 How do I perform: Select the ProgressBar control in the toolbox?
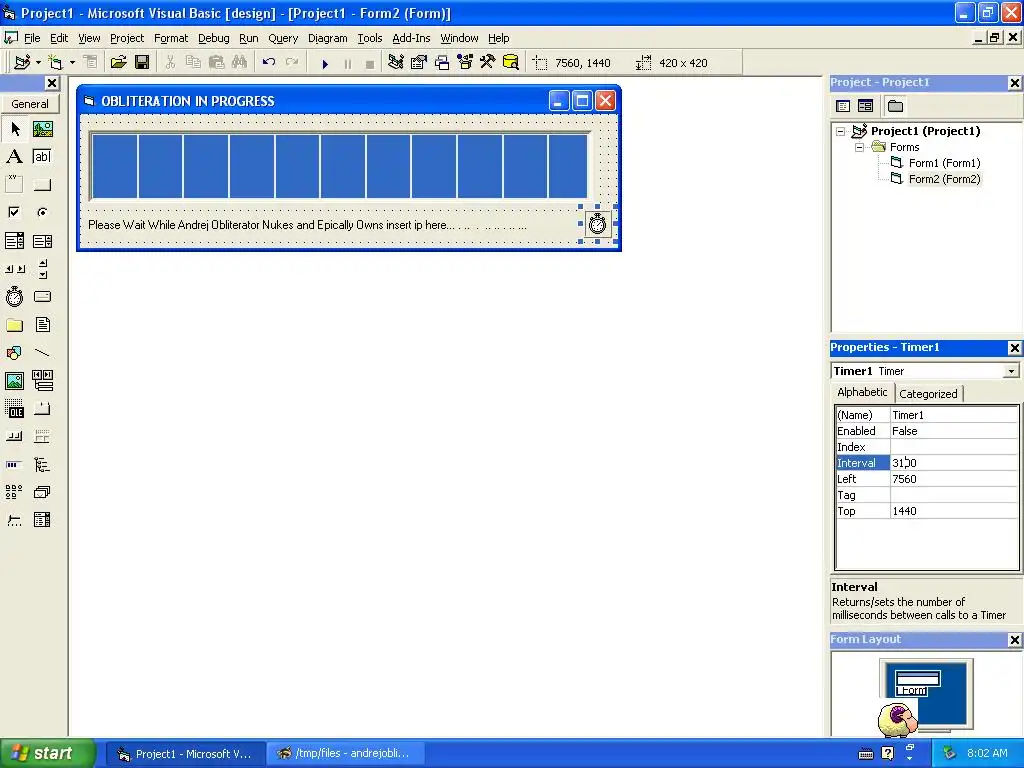click(x=14, y=464)
